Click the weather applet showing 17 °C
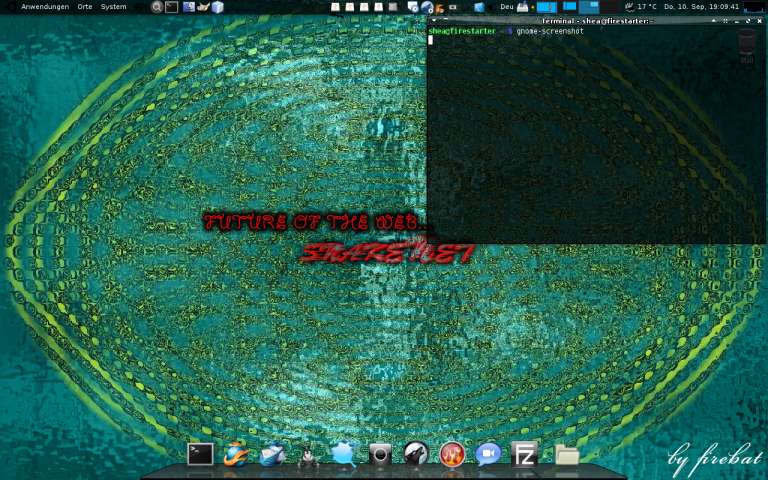Image resolution: width=768 pixels, height=480 pixels. [641, 7]
